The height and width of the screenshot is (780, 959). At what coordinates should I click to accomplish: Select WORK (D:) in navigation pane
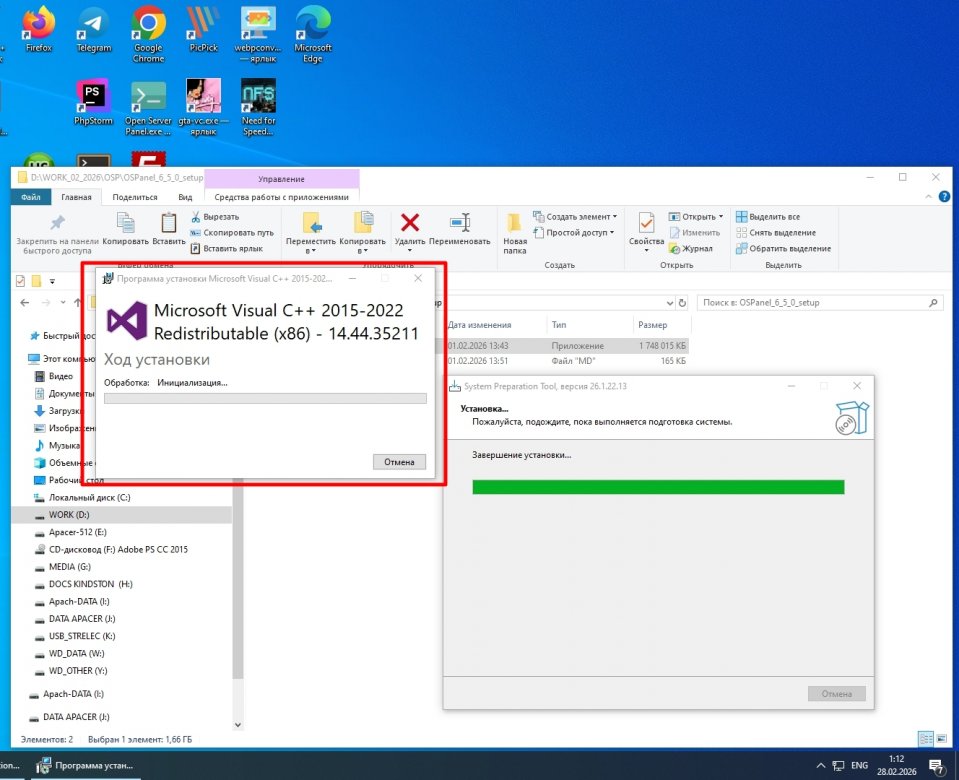coord(122,514)
